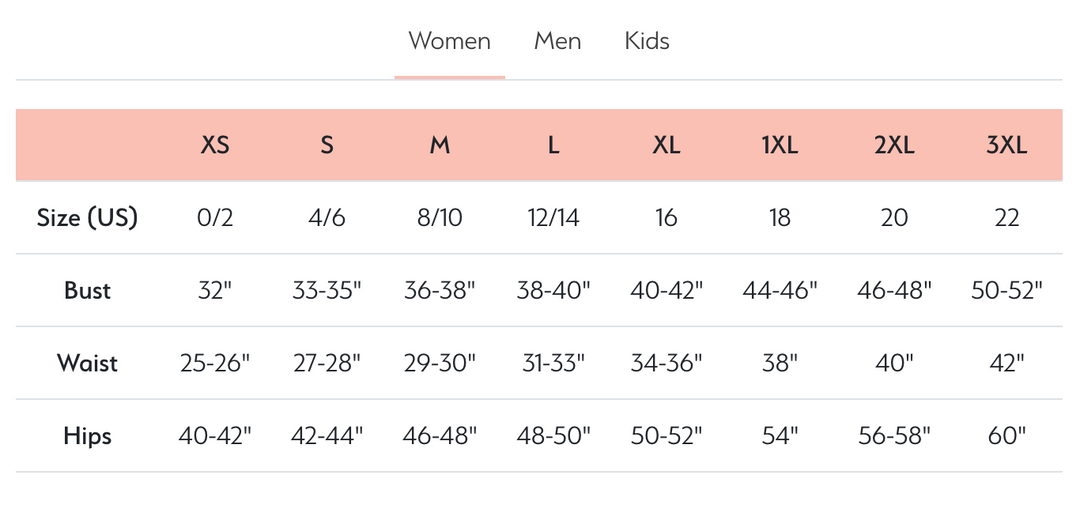
Task: Switch to the Women tab
Action: coord(449,42)
